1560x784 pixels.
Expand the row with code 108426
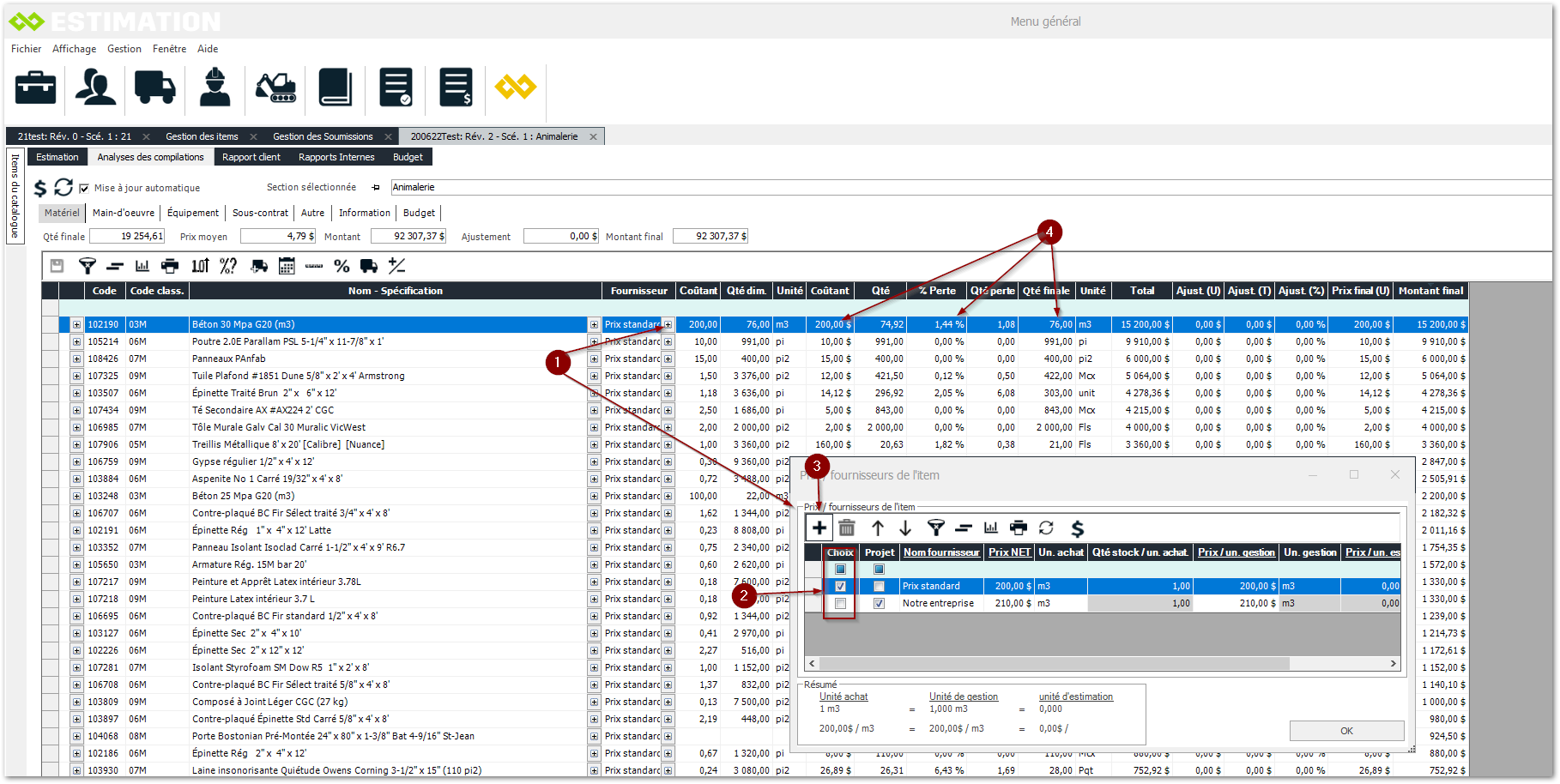(x=76, y=359)
